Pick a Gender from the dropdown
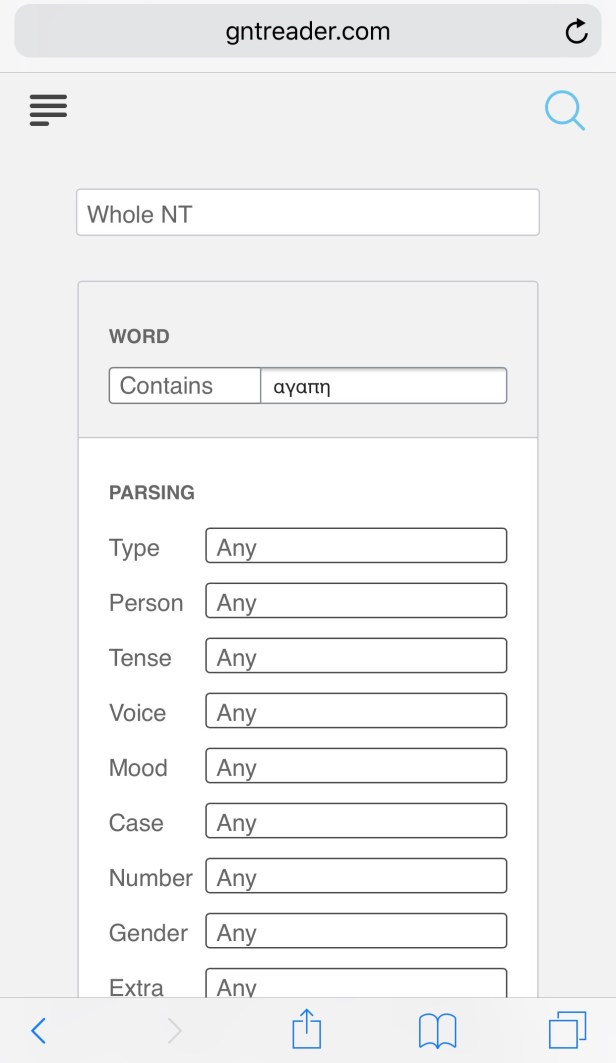This screenshot has width=616, height=1063. click(x=356, y=932)
